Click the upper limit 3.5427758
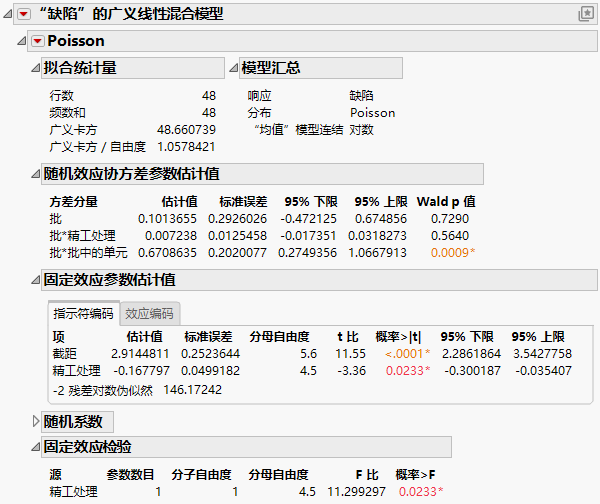600x504 pixels. (542, 354)
